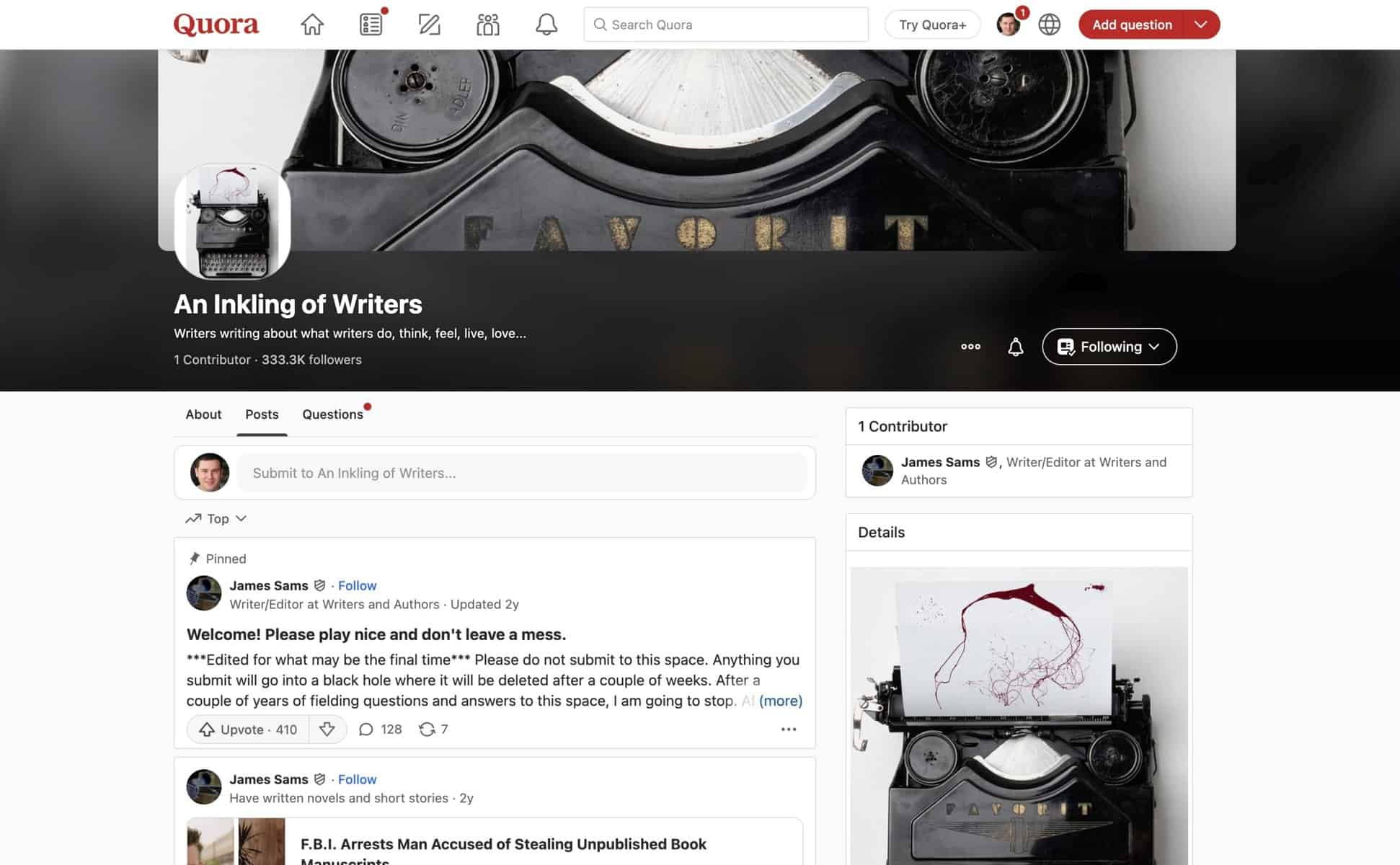Open the notifications bell in top navbar
This screenshot has height=865, width=1400.
coord(546,25)
